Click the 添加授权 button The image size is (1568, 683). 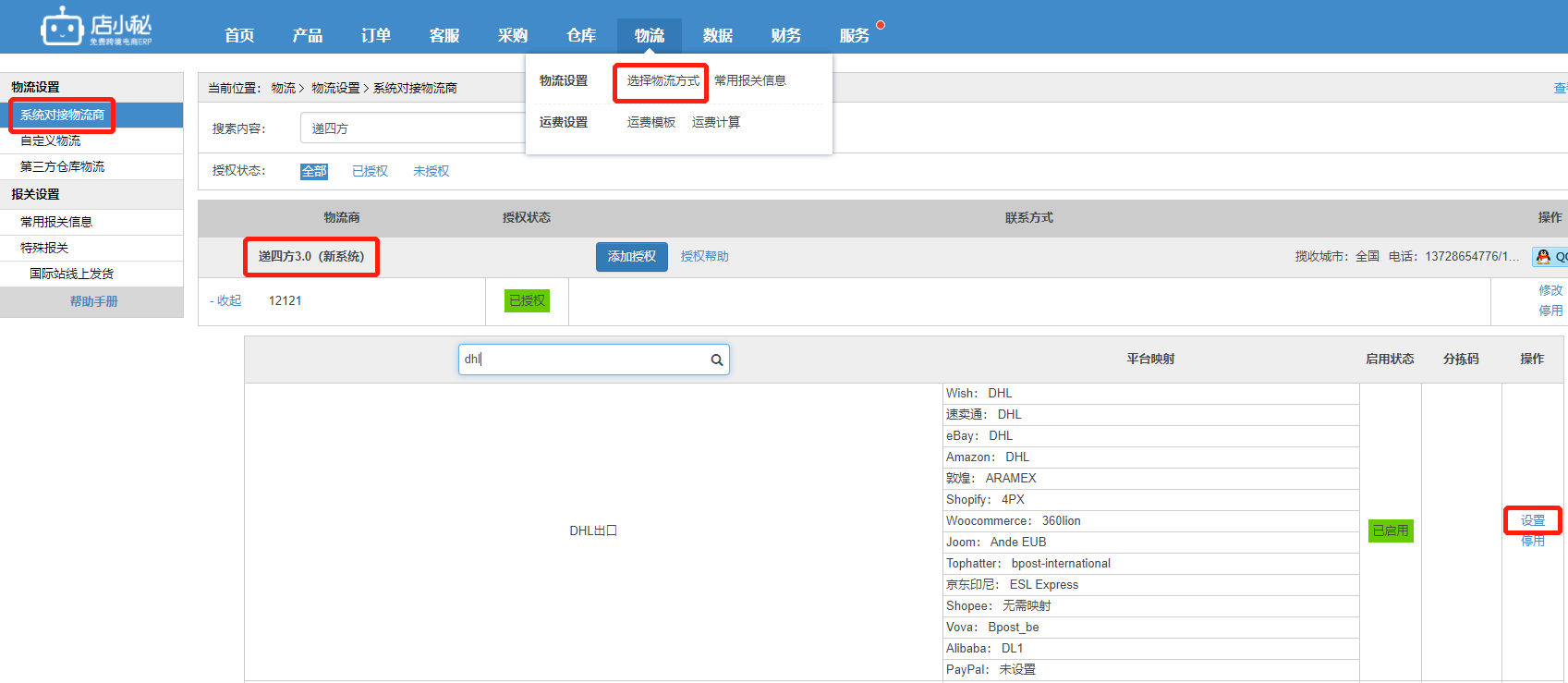632,256
